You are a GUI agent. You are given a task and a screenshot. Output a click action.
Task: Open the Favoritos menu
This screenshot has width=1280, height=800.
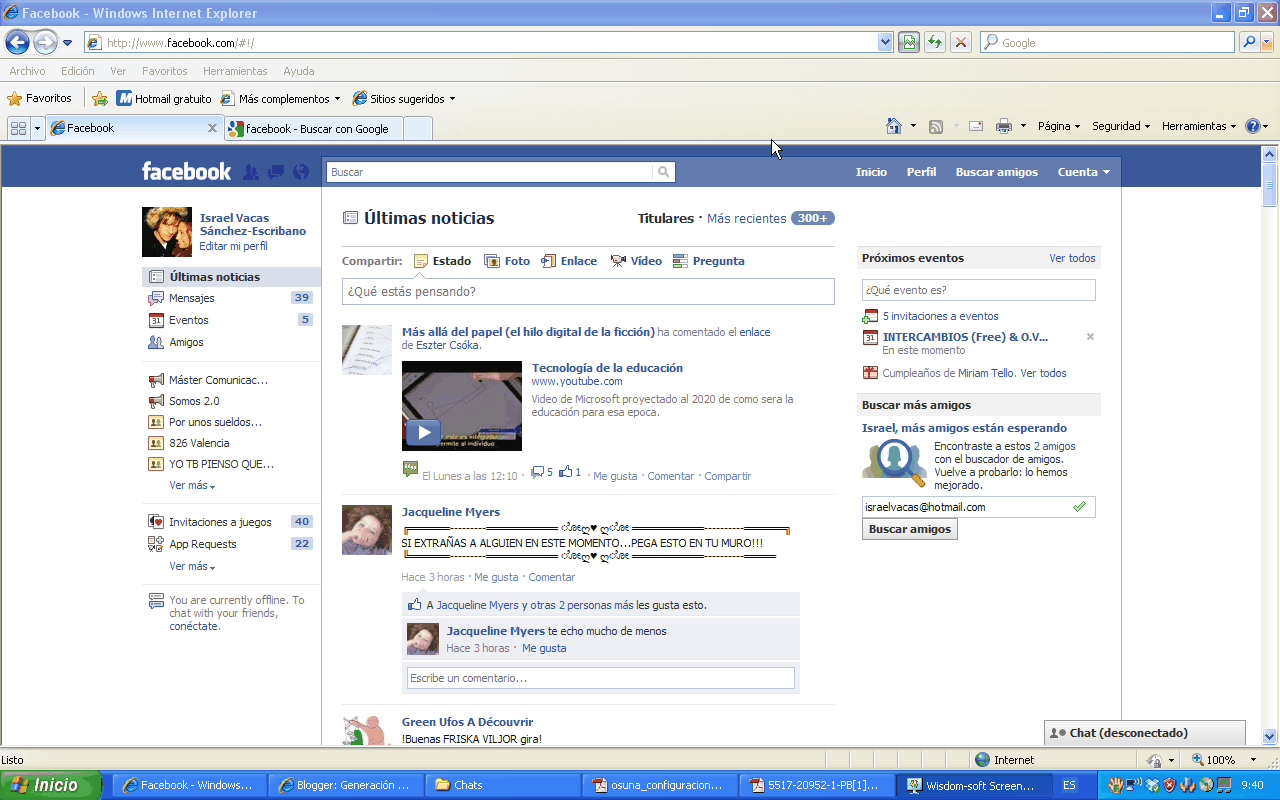pos(165,71)
